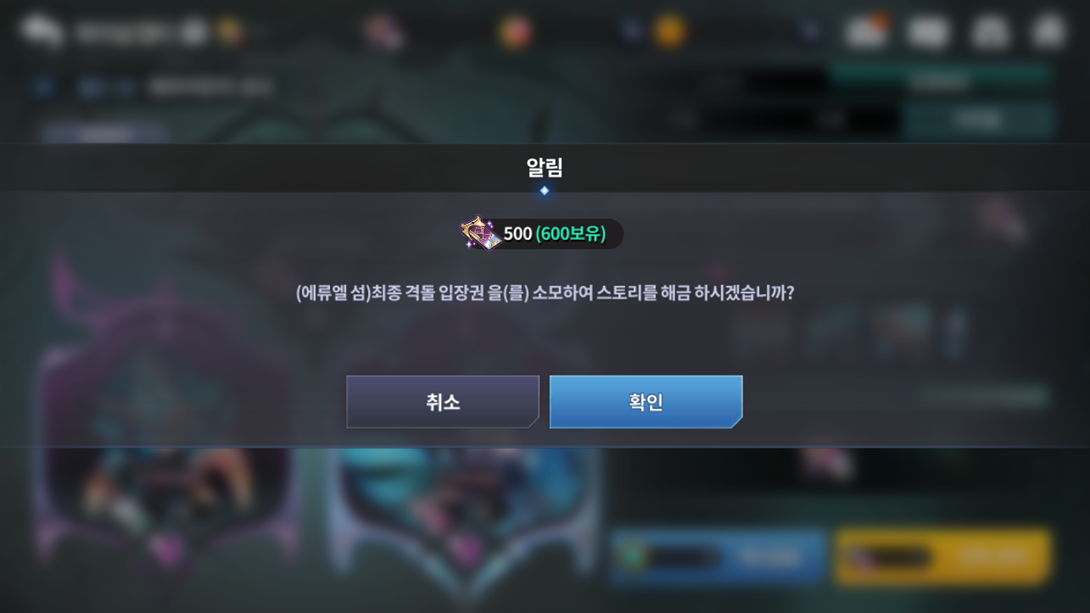Open the far-right top bar menu icon
Image resolution: width=1090 pixels, height=613 pixels.
pos(1048,31)
